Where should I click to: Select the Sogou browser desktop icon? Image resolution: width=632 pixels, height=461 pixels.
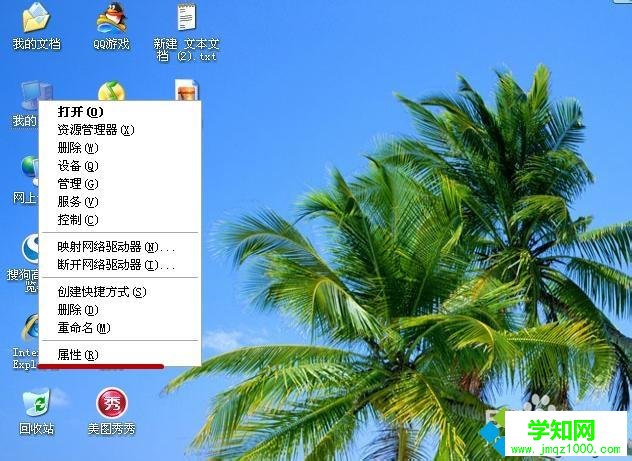coord(30,249)
